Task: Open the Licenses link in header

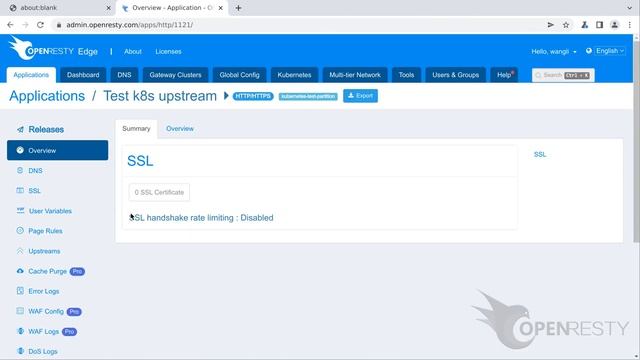Action: [168, 51]
